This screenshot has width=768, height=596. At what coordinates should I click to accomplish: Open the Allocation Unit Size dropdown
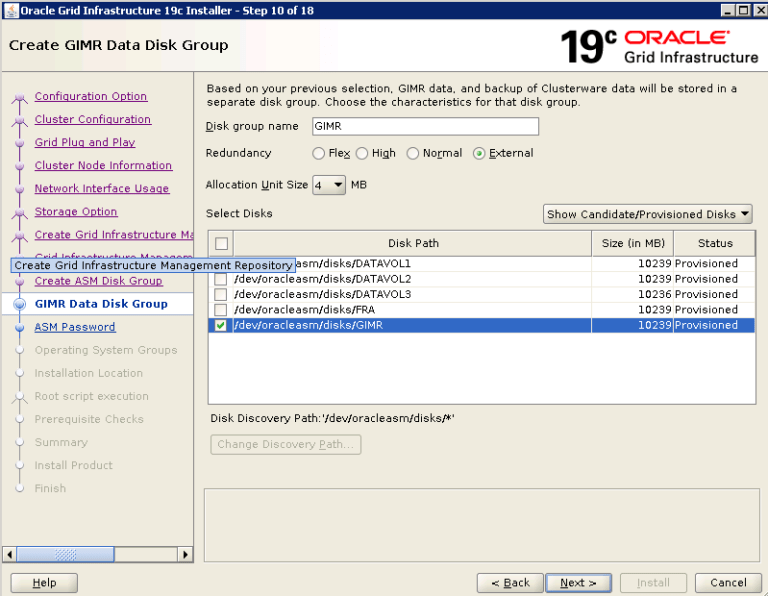click(x=329, y=185)
